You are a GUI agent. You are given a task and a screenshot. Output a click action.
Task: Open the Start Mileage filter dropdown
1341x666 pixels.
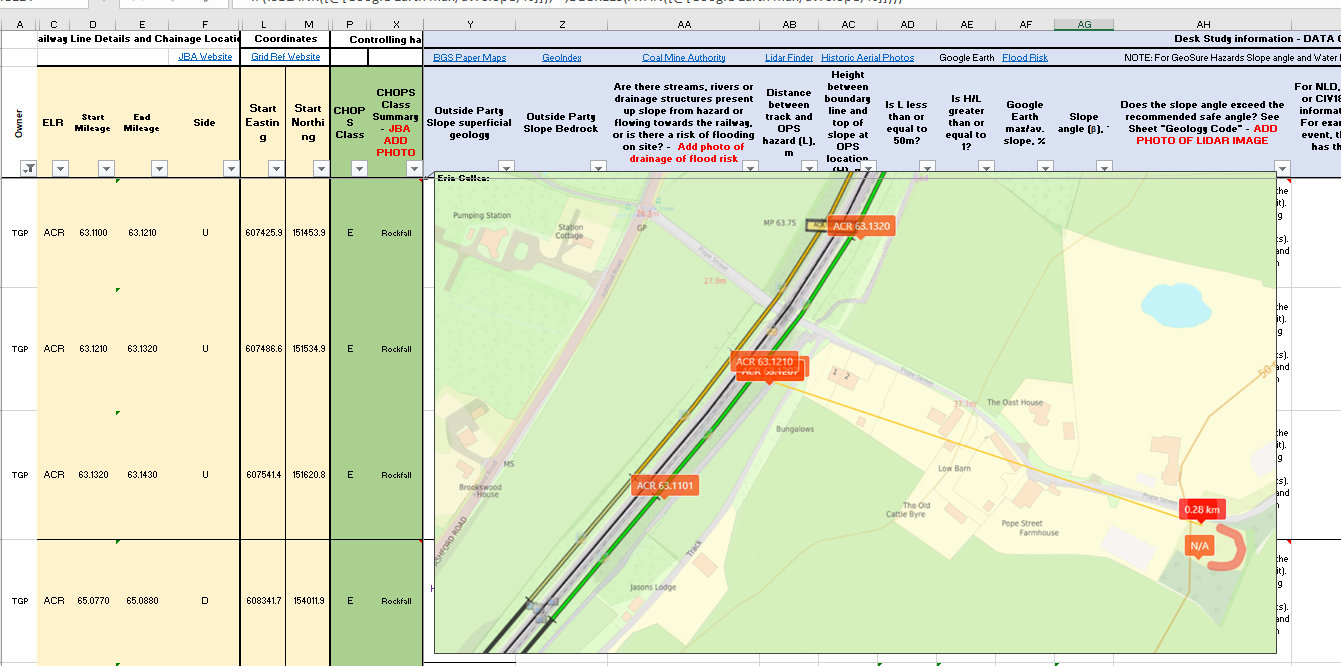pyautogui.click(x=106, y=168)
